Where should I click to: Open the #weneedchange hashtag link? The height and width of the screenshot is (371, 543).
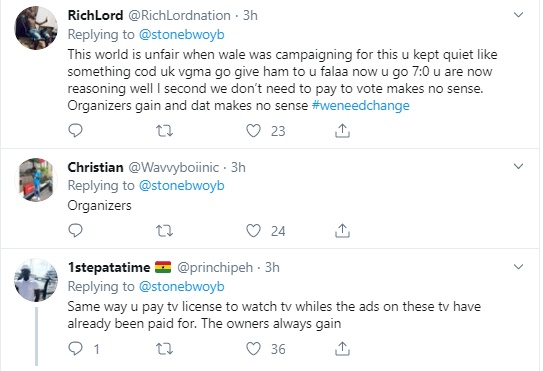coord(360,105)
